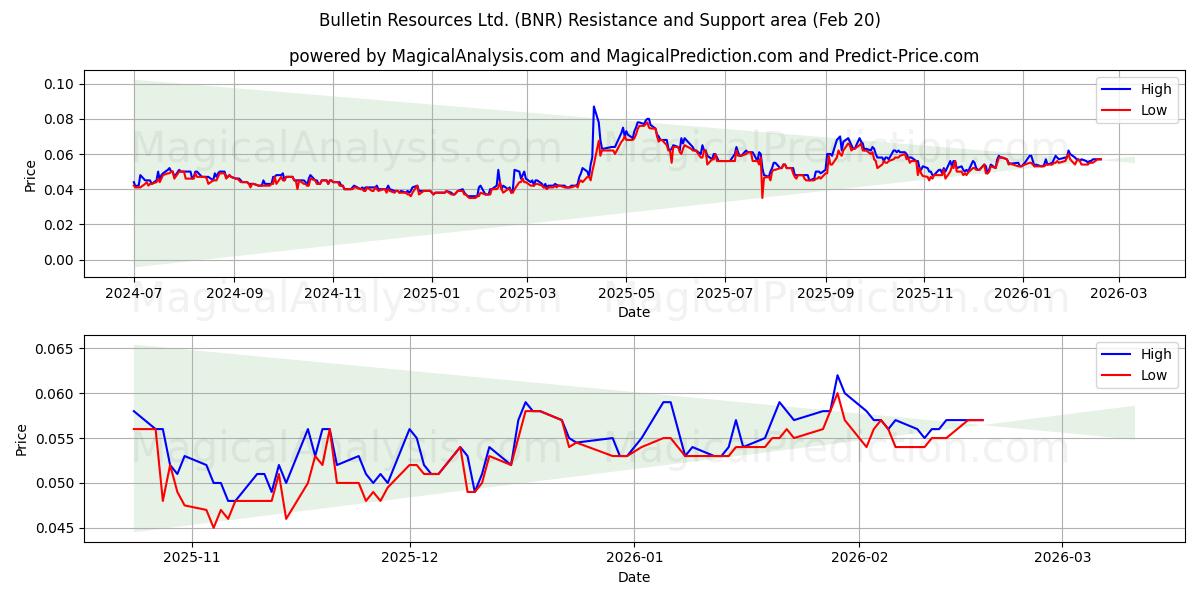Viewport: 1200px width, 600px height.
Task: Click the 2026-01 tick label on top chart
Action: tap(1023, 294)
